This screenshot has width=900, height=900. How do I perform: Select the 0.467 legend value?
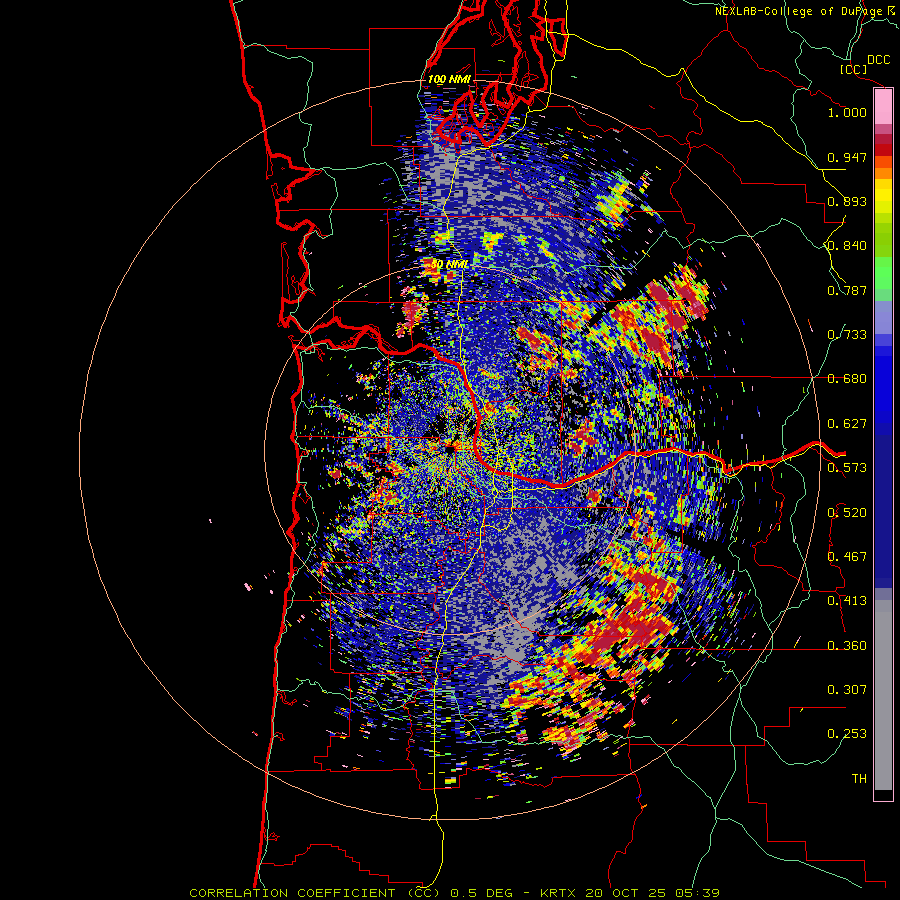(847, 557)
